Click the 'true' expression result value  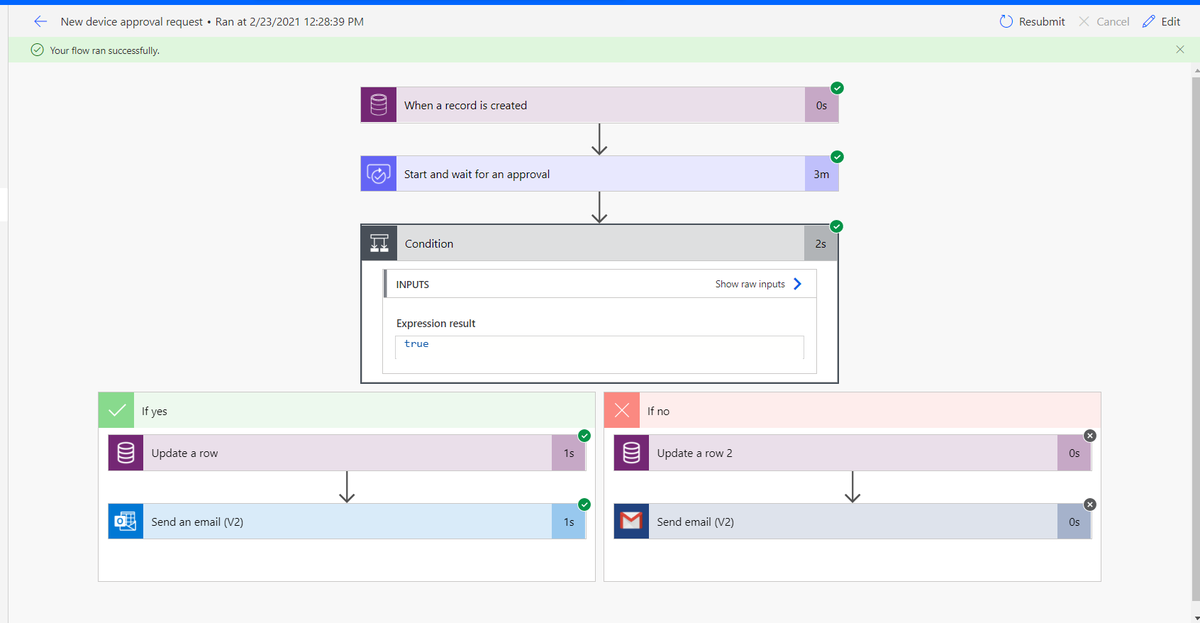click(x=416, y=344)
